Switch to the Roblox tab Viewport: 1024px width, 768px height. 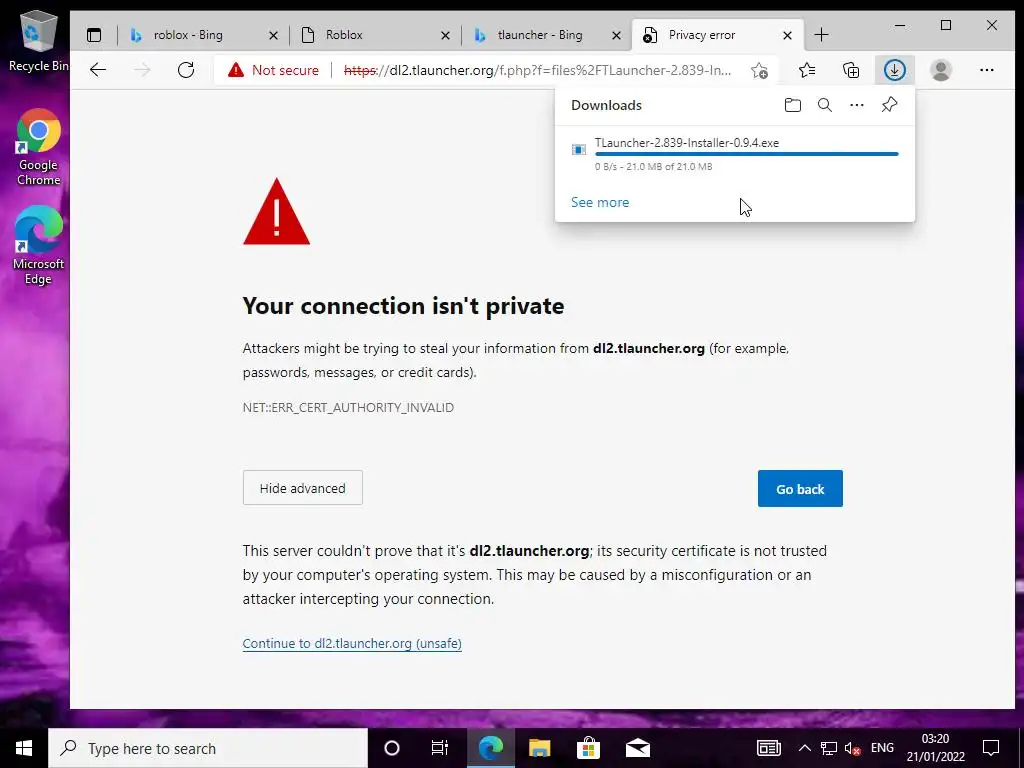344,35
